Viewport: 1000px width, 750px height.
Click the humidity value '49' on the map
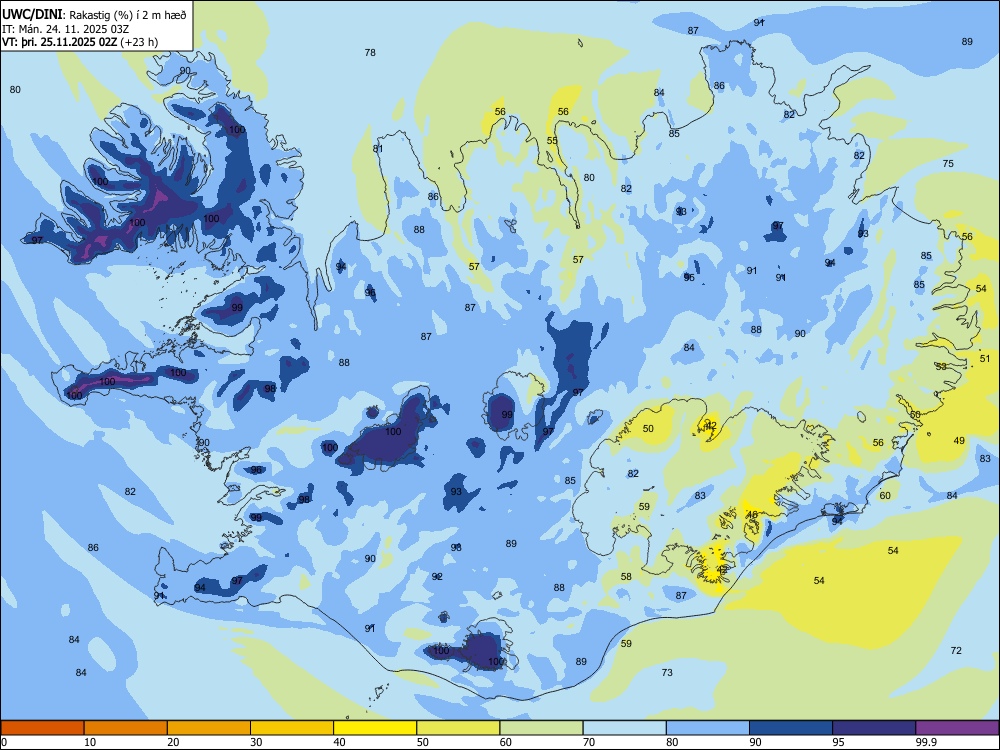pyautogui.click(x=959, y=441)
